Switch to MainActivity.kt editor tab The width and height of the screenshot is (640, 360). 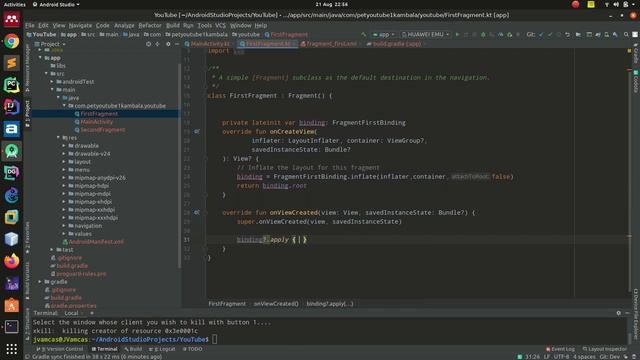[x=208, y=44]
